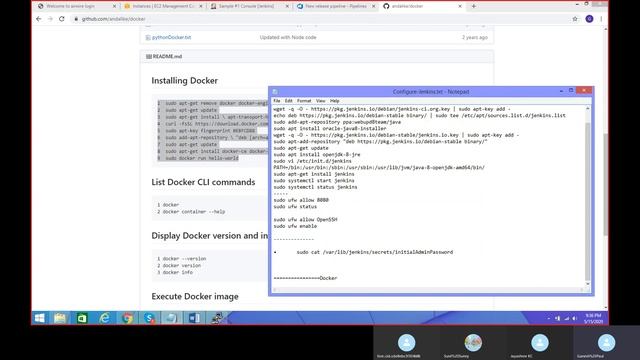Select the first meeting participant avatar
Viewport: 640px width, 360px height.
pos(407,342)
